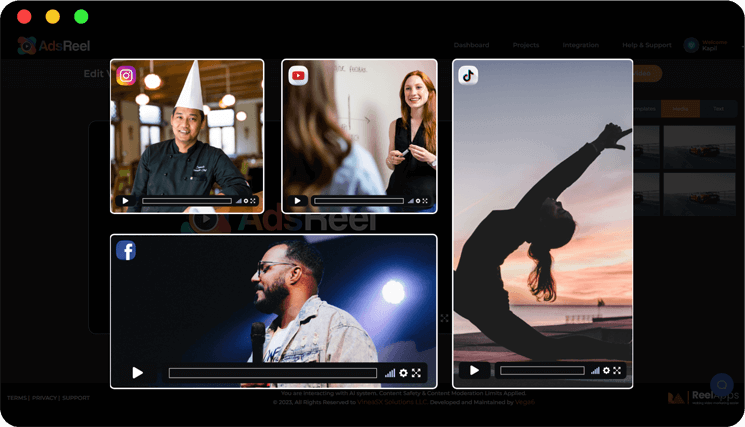Play the Instagram chef video
The height and width of the screenshot is (427, 745).
click(x=125, y=200)
